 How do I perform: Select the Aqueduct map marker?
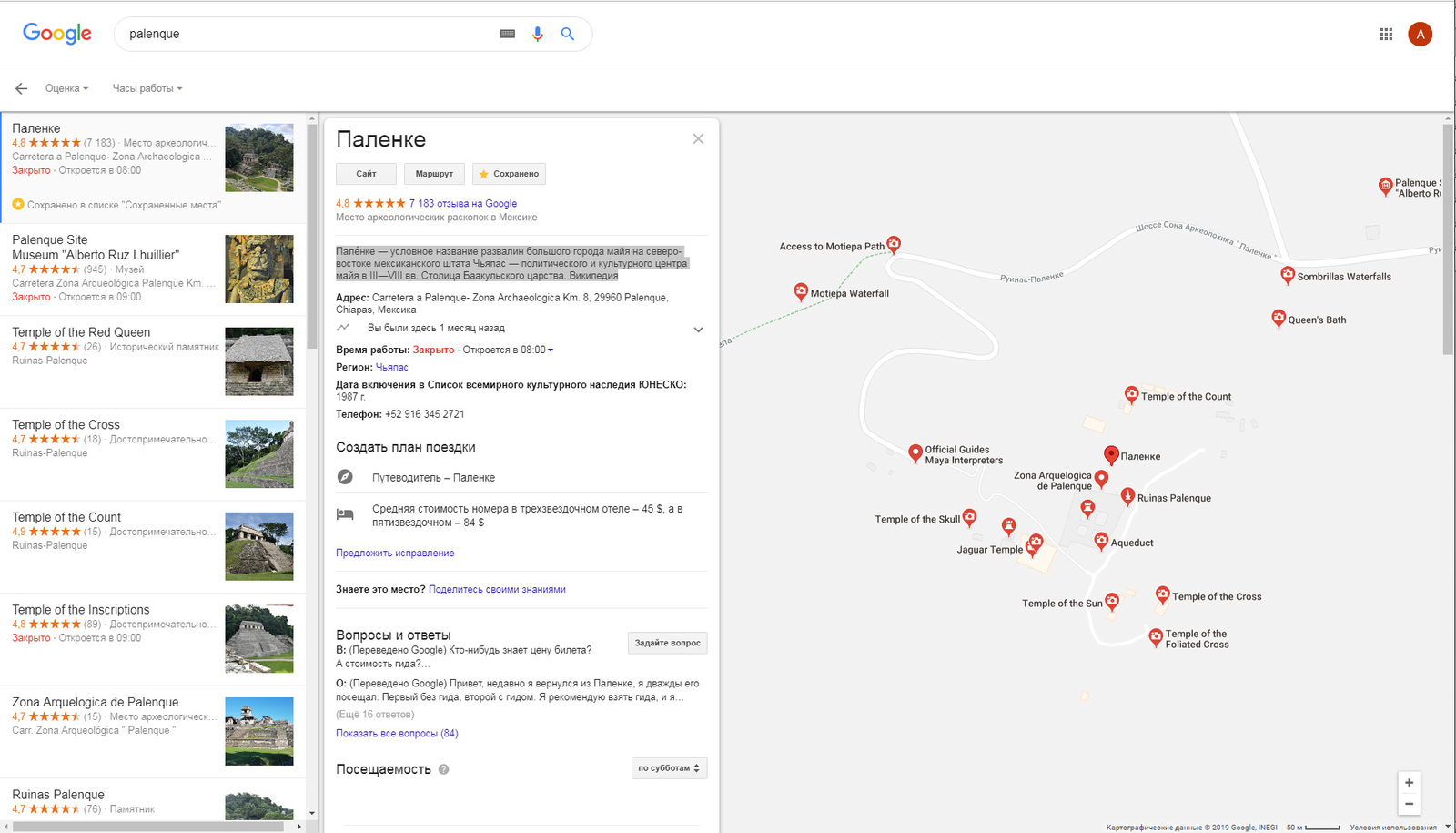tap(1101, 541)
